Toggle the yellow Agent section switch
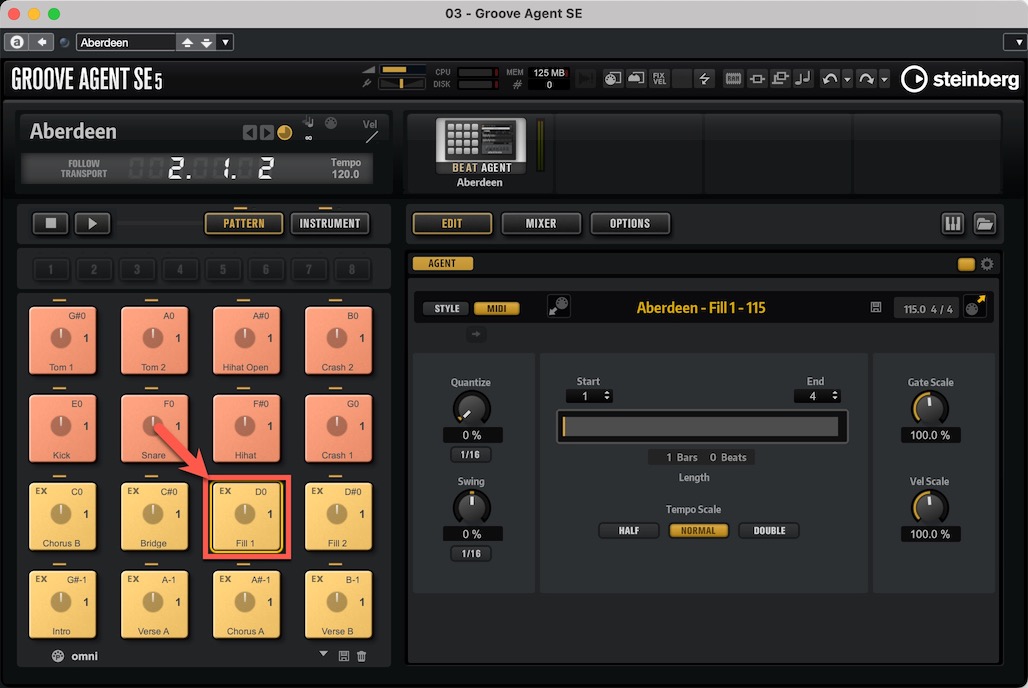 [x=966, y=264]
